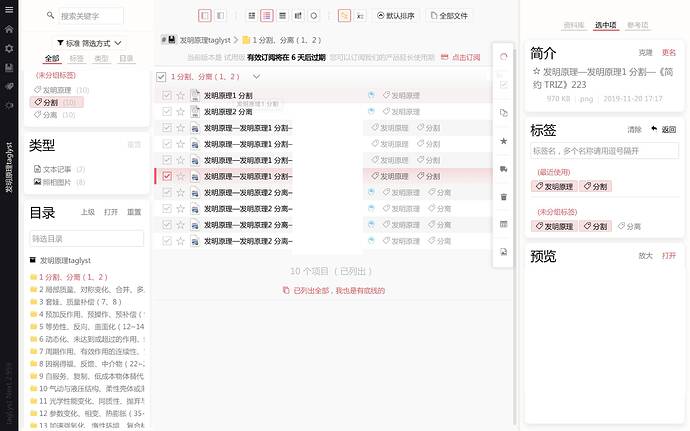Toggle star on 发明原理1 分割 file
Viewport: 690px width, 431px height.
click(181, 95)
